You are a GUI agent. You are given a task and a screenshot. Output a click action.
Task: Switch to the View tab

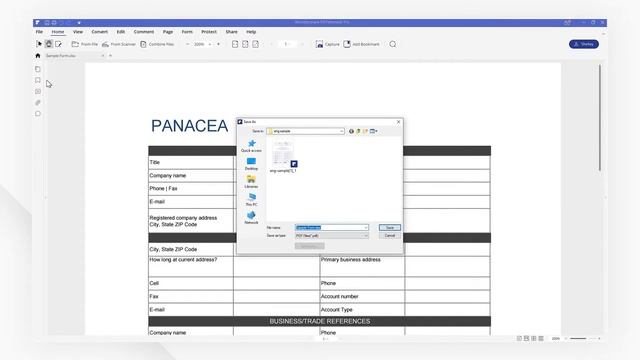coord(78,32)
